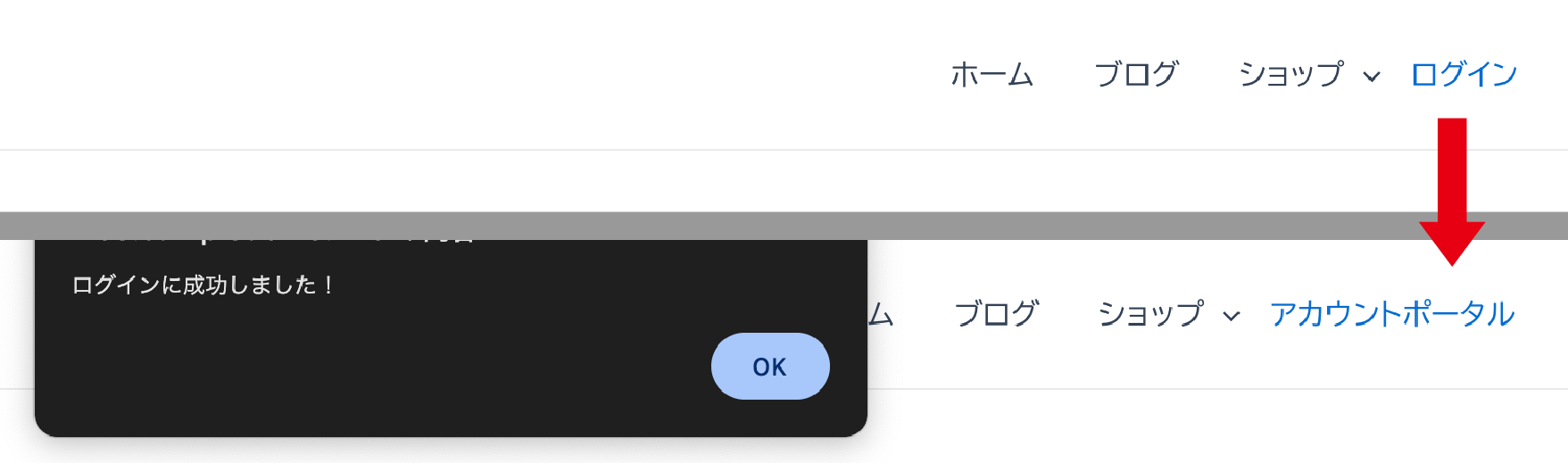Click the red arrowhead pointing at アカウントポータル

click(x=1452, y=244)
